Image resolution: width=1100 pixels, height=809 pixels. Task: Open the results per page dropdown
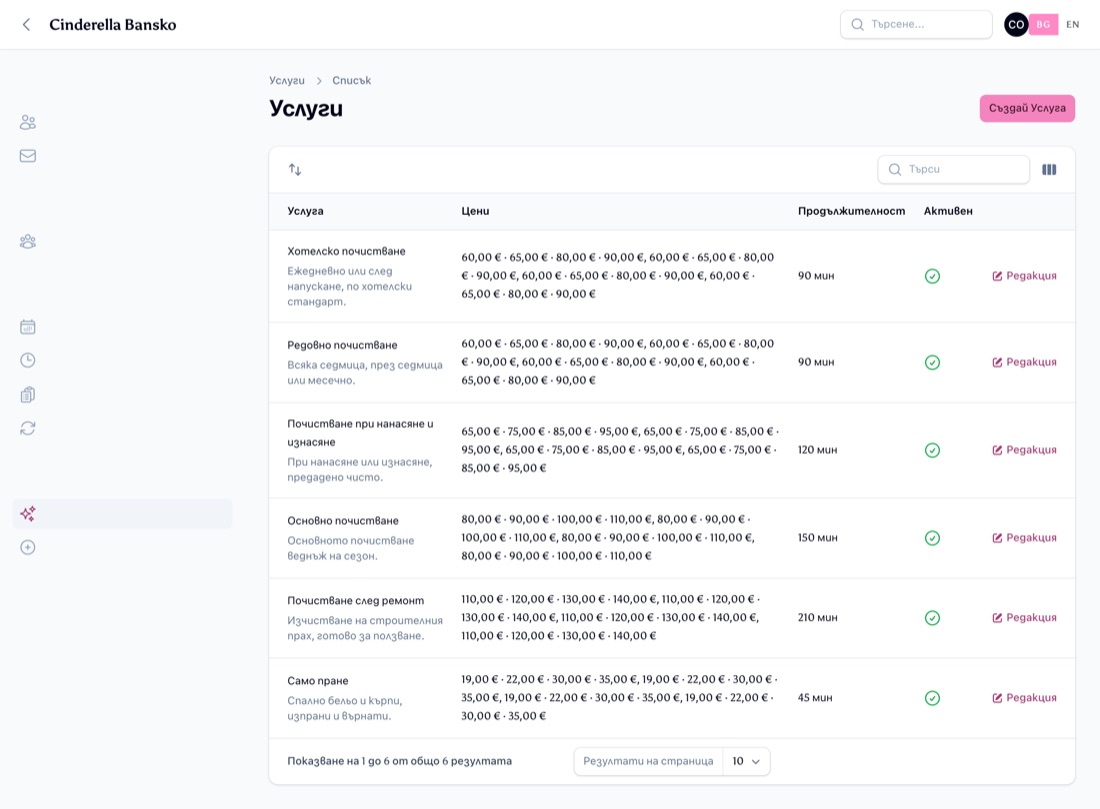[x=746, y=761]
